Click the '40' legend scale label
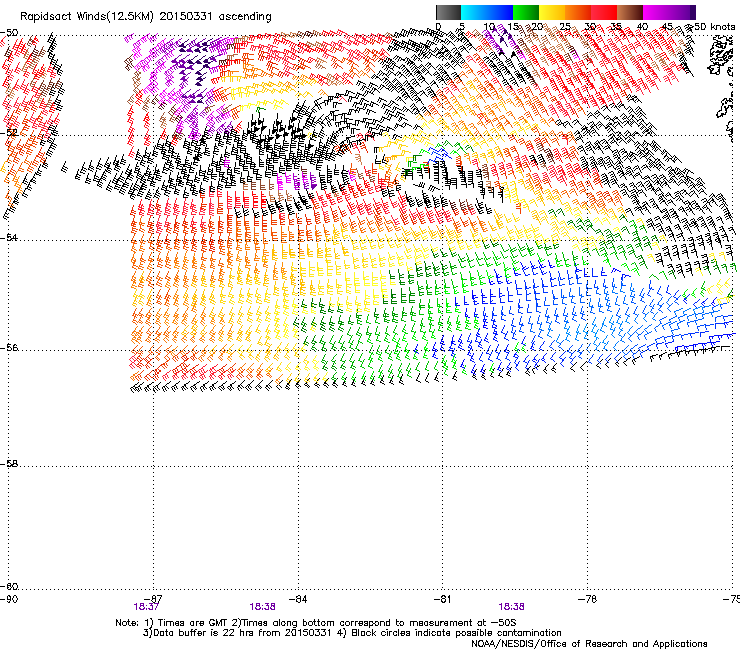Viewport: 740px width, 650px height. [x=642, y=27]
